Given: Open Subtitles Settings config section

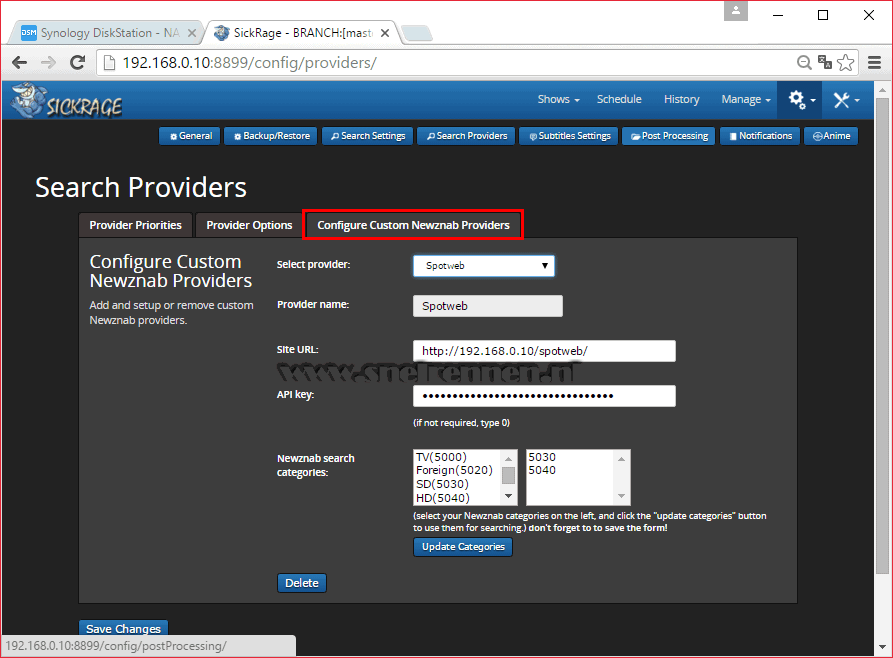Looking at the screenshot, I should coord(568,136).
